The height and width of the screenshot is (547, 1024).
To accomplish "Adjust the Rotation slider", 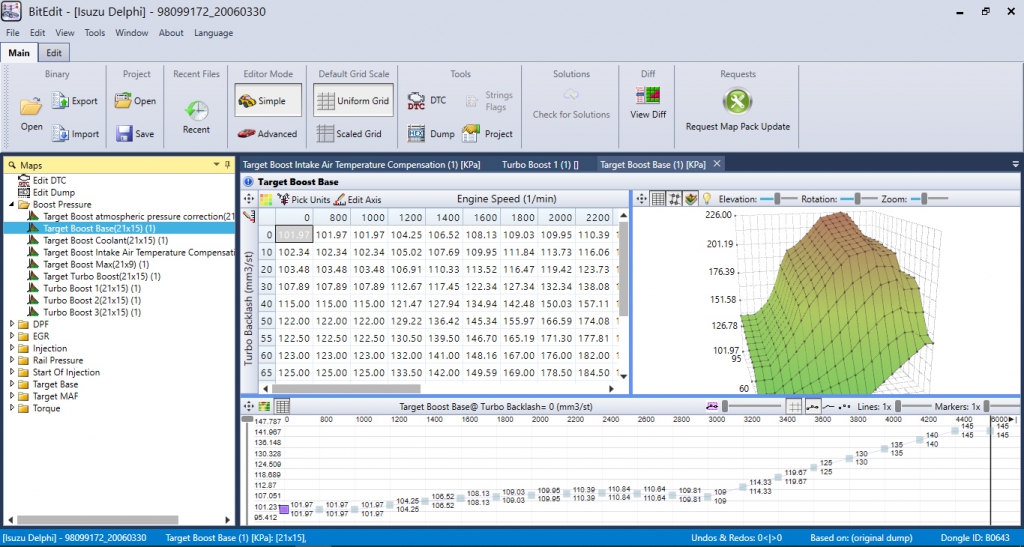I will click(857, 199).
